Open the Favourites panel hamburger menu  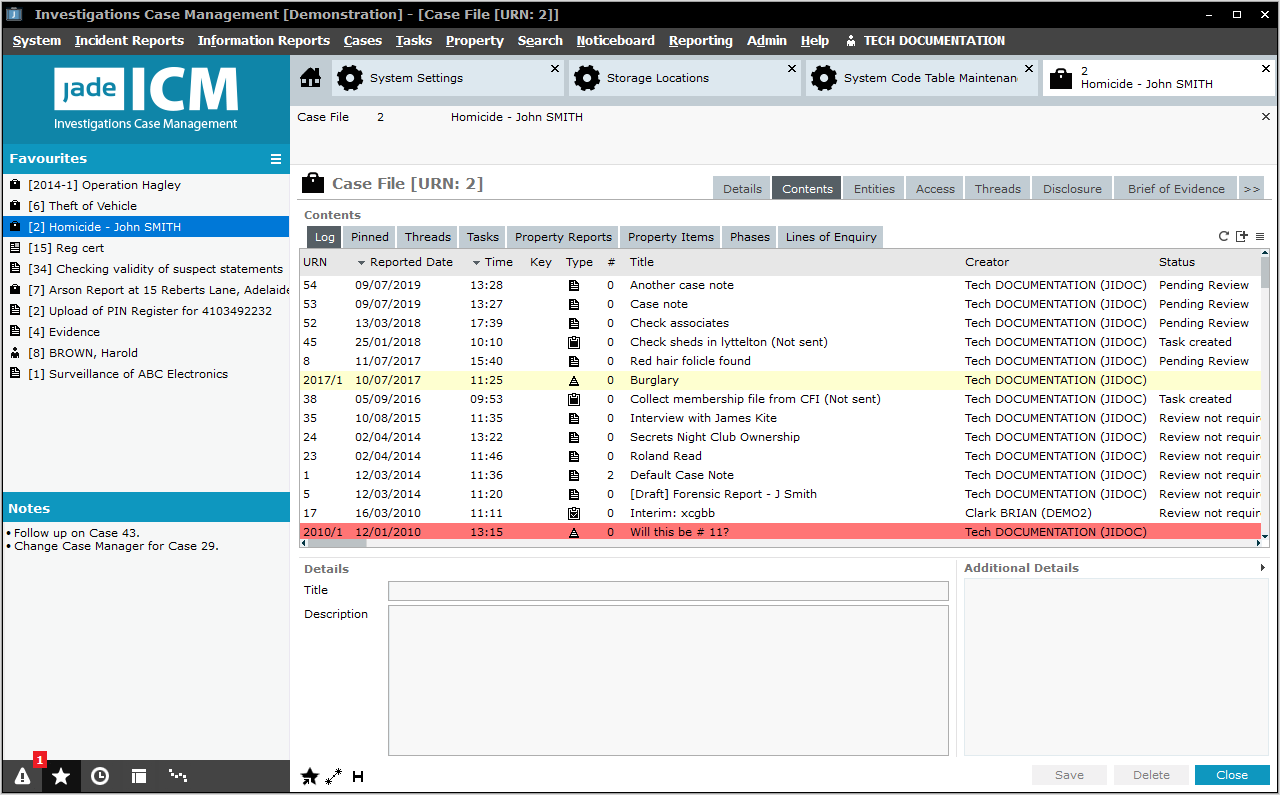276,159
